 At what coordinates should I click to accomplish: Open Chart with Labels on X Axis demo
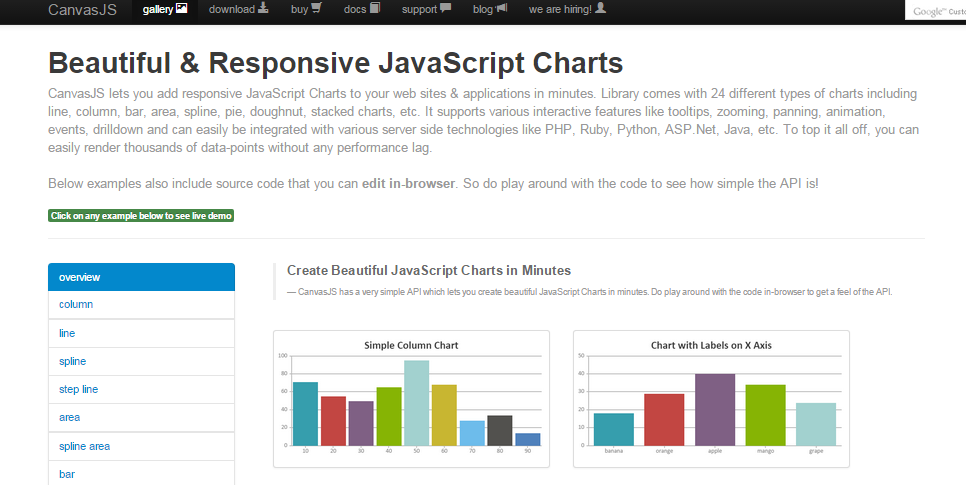point(711,399)
